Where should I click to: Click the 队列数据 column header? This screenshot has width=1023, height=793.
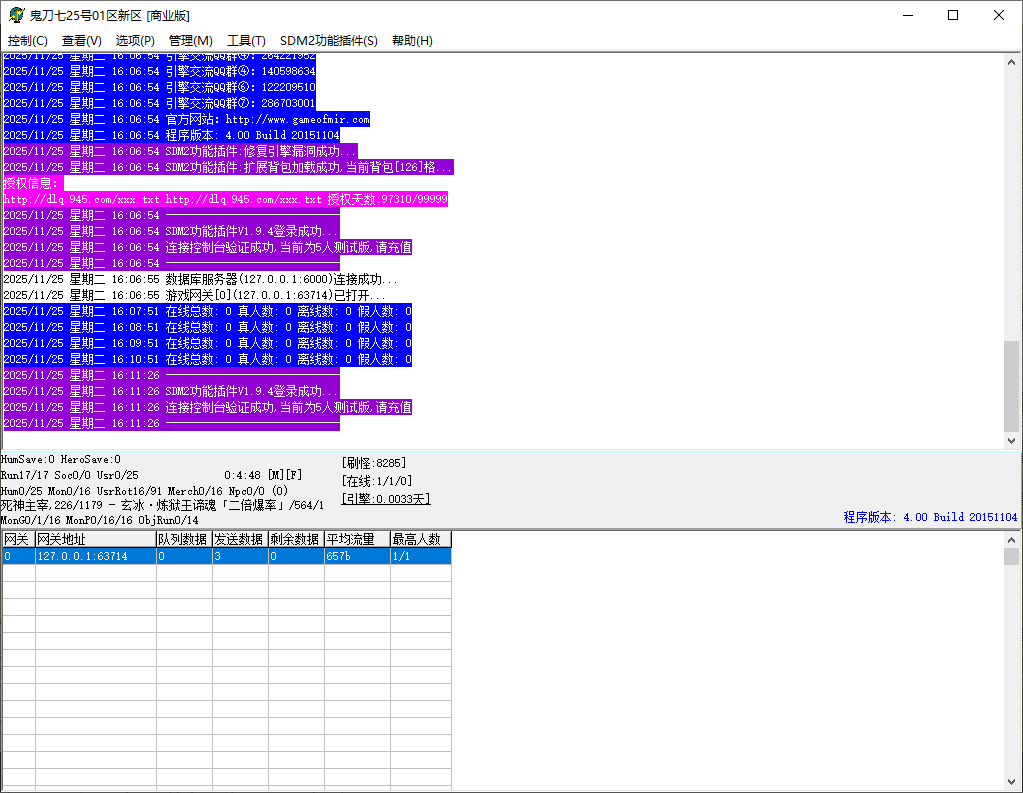tap(183, 540)
